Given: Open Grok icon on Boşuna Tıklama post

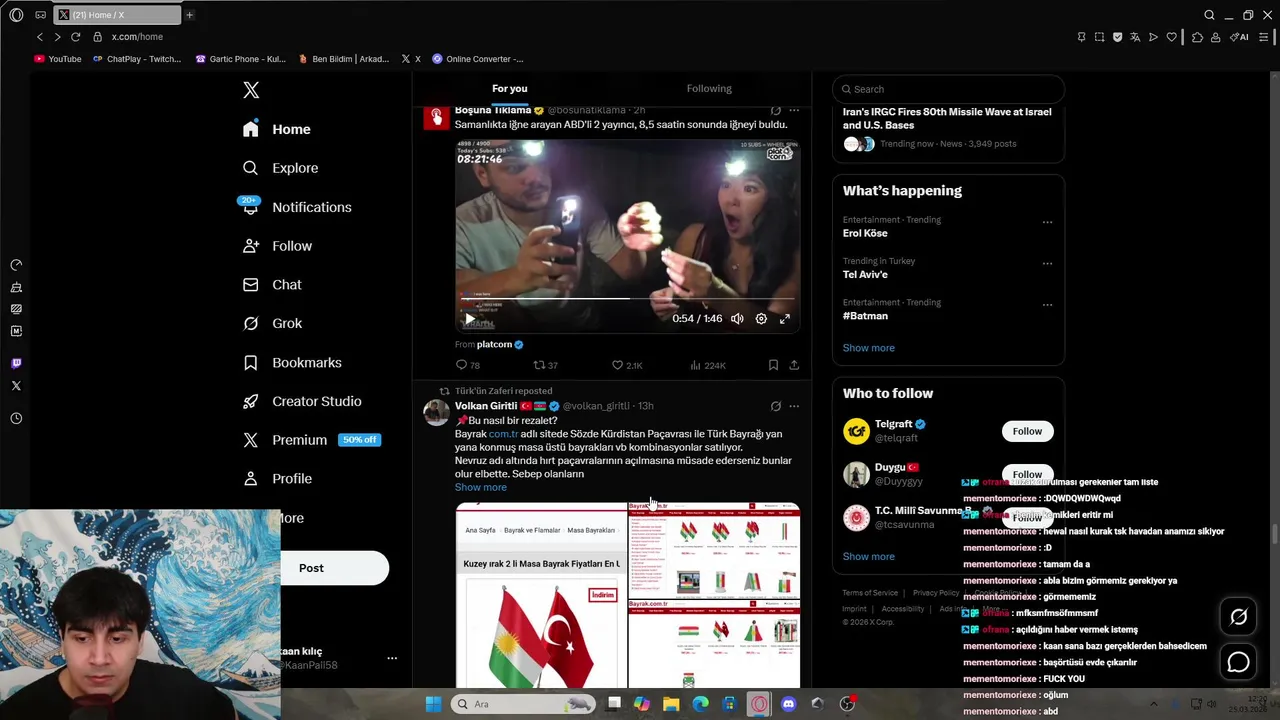Looking at the screenshot, I should click(x=775, y=110).
